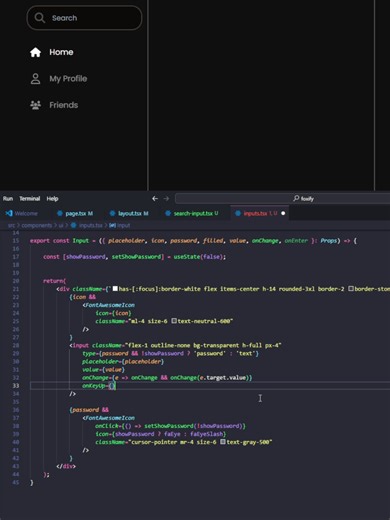Click the Home house icon

coord(35,52)
